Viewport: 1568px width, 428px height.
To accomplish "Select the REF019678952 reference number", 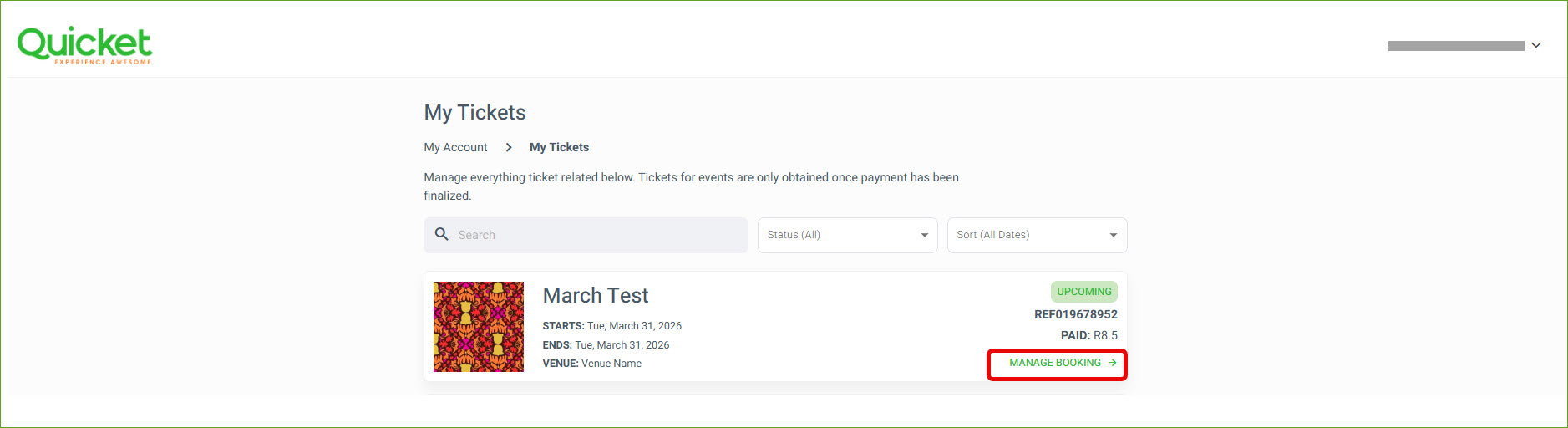I will tap(1075, 314).
